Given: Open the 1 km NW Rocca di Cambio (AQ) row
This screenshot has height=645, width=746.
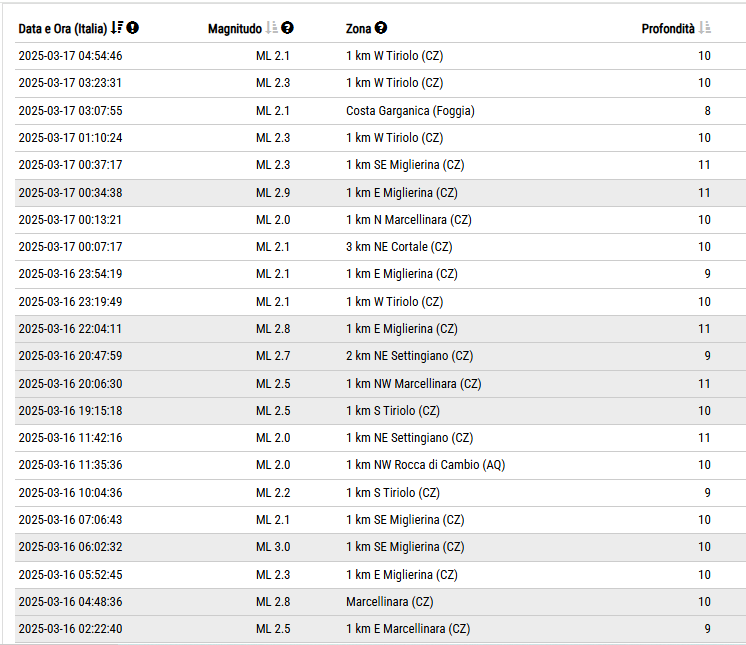Looking at the screenshot, I should (380, 465).
